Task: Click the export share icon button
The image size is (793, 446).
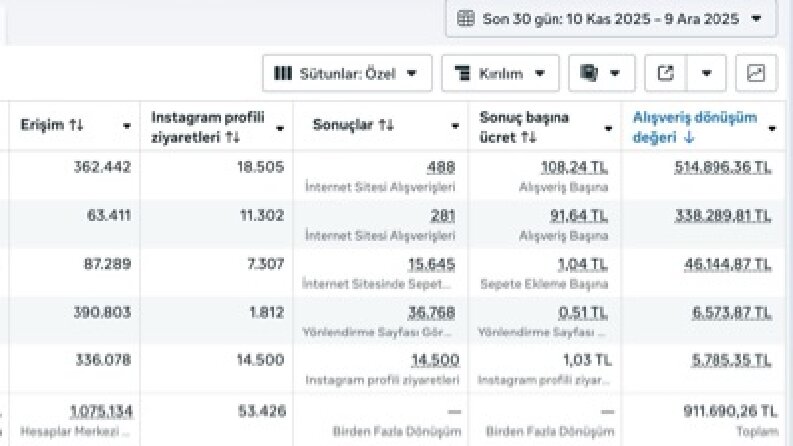Action: (666, 73)
